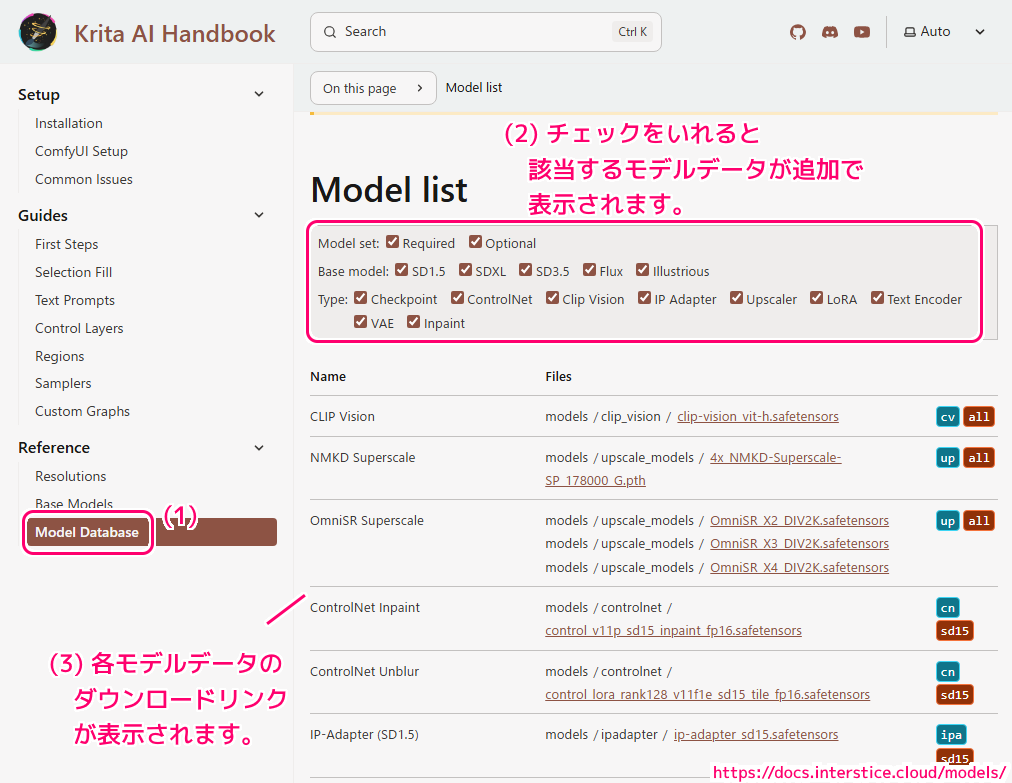The image size is (1012, 783).
Task: Collapse the Setup sidebar section
Action: coord(259,94)
